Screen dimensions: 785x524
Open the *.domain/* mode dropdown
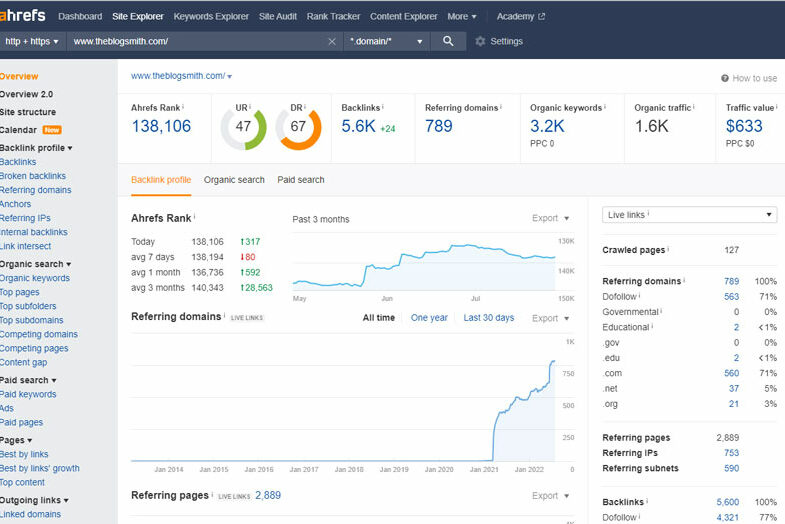click(386, 41)
